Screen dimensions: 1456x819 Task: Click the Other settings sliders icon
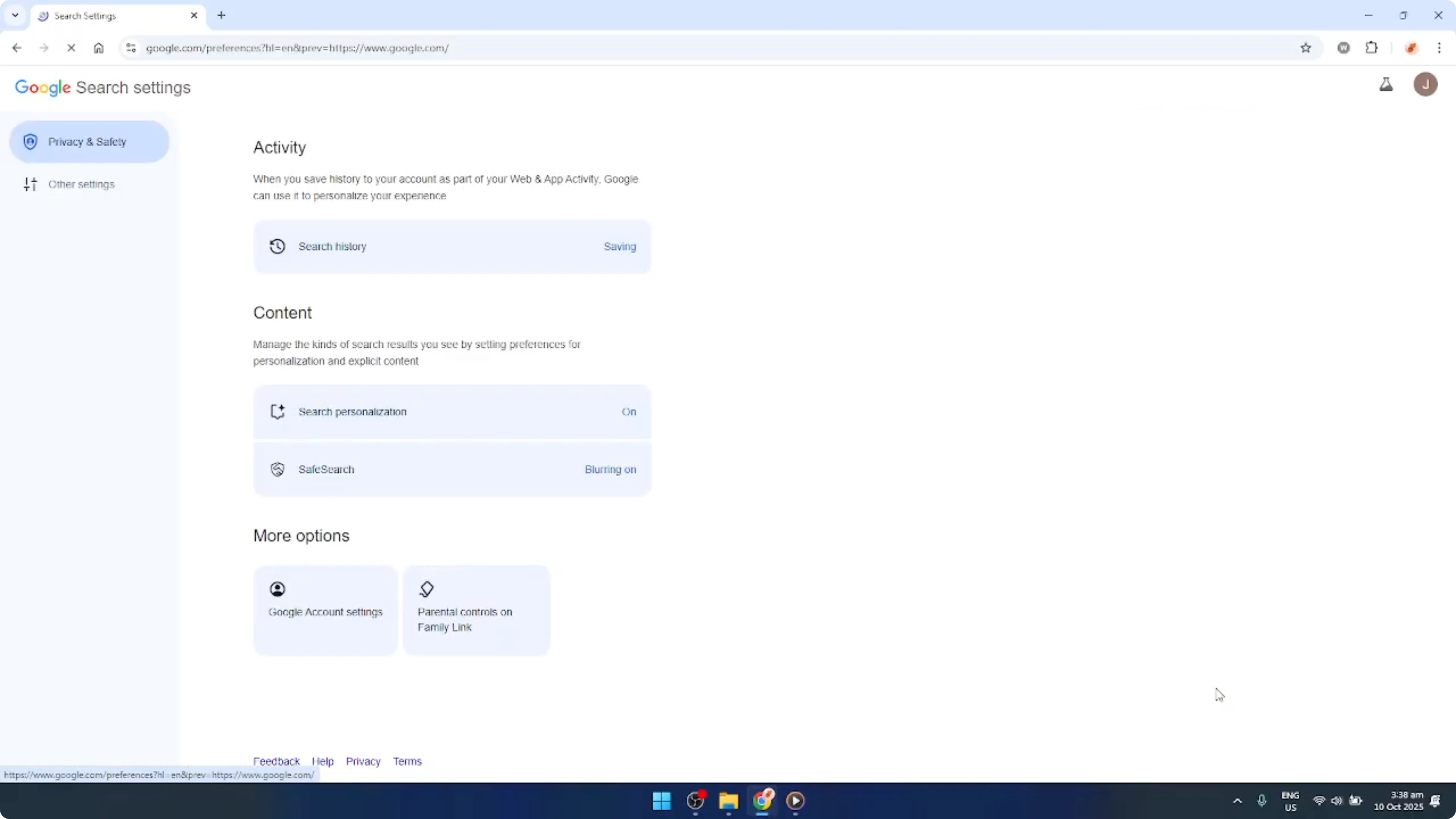click(30, 184)
